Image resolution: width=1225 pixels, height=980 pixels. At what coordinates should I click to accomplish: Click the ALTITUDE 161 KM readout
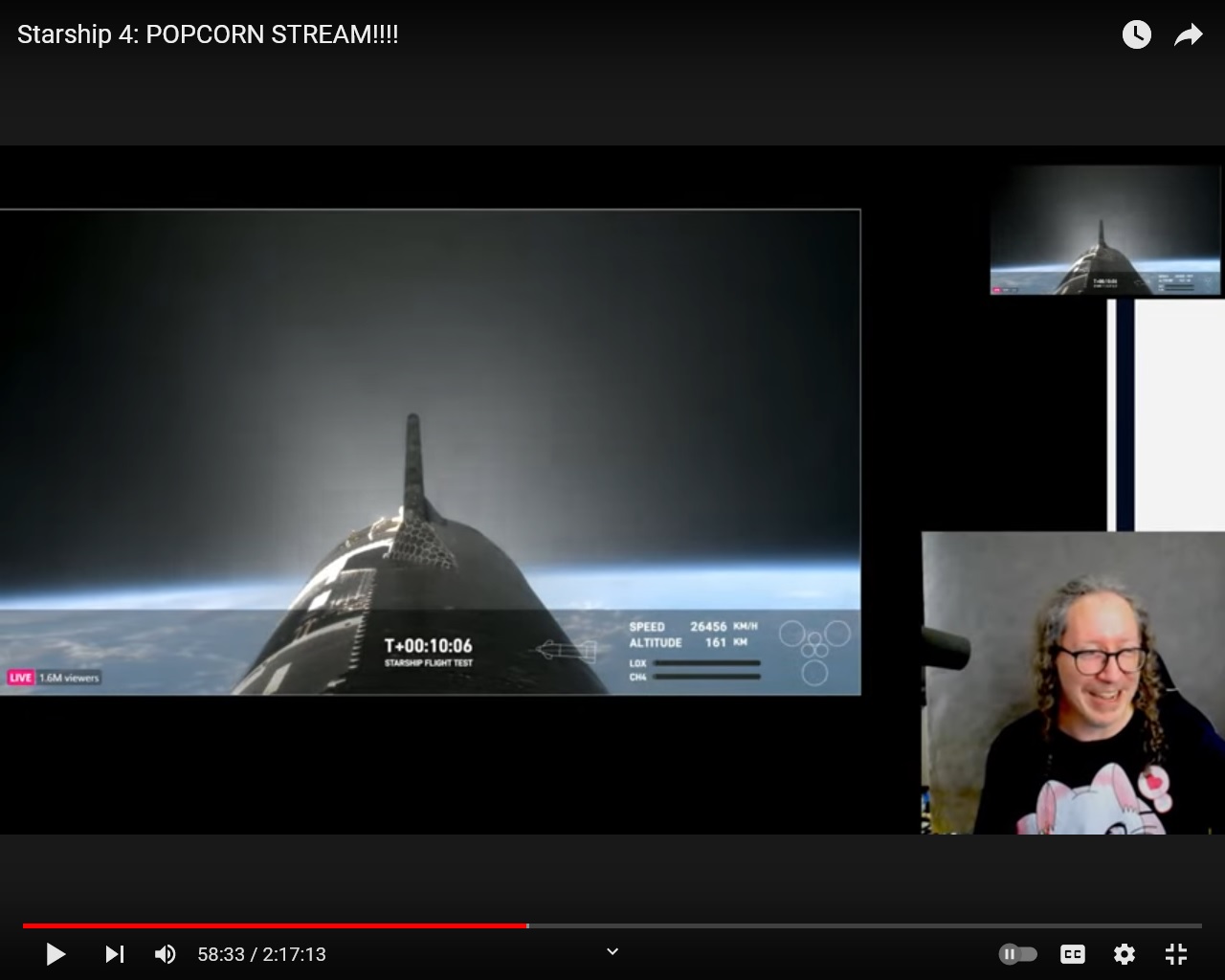click(689, 643)
